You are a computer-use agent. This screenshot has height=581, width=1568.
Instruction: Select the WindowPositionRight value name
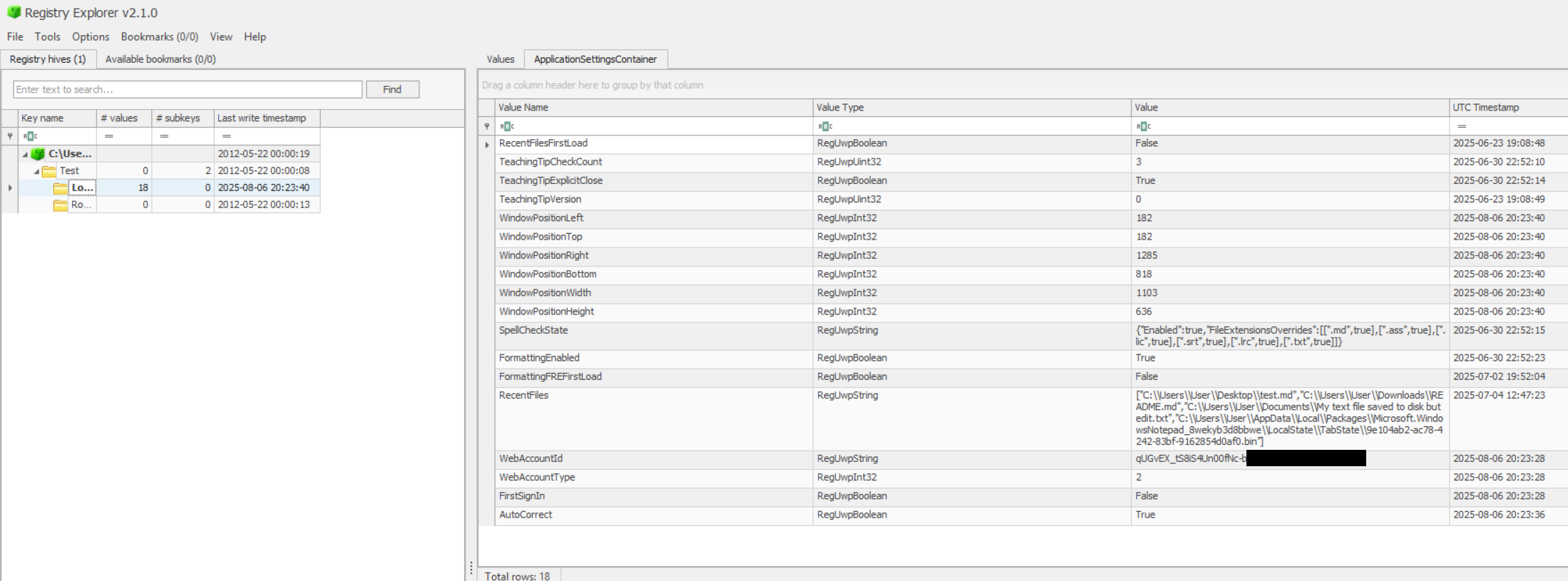(x=544, y=255)
